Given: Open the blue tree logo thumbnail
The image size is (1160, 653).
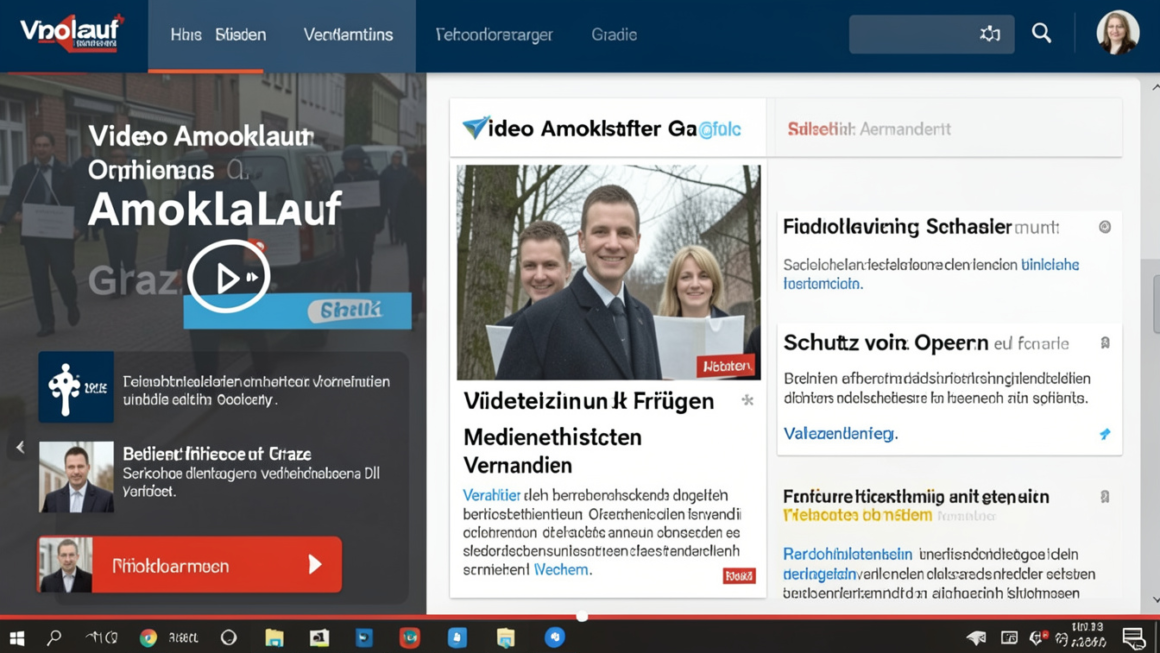Looking at the screenshot, I should [76, 387].
